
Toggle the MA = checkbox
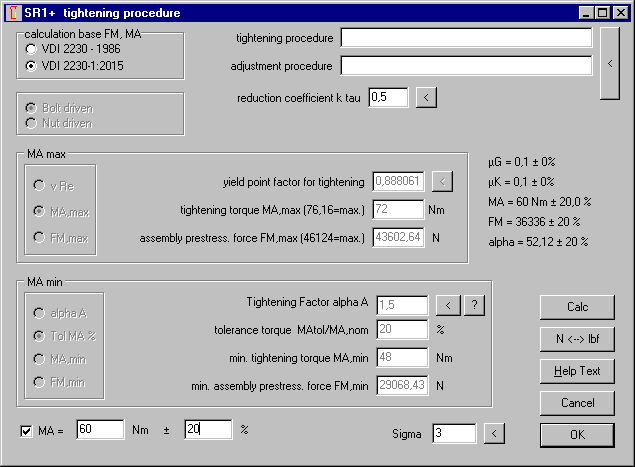point(27,431)
